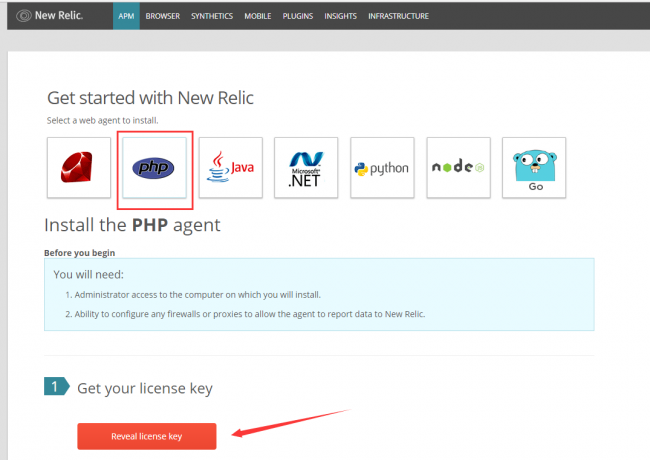Click the step 1 number badge
Screen dimensions: 650x460
tap(56, 386)
